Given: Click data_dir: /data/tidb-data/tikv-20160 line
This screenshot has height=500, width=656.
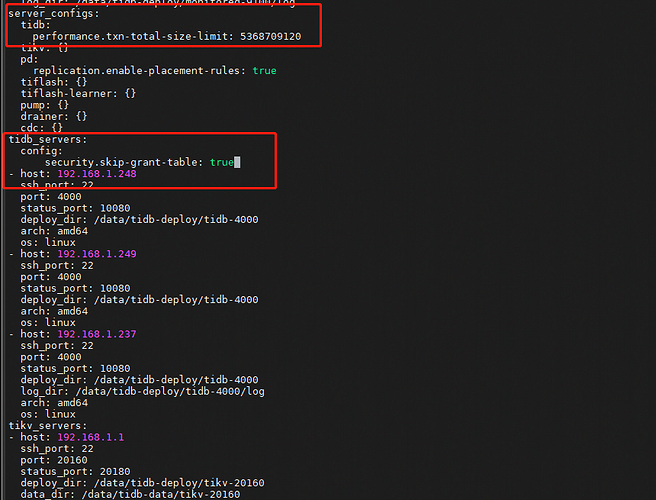Looking at the screenshot, I should click(130, 494).
